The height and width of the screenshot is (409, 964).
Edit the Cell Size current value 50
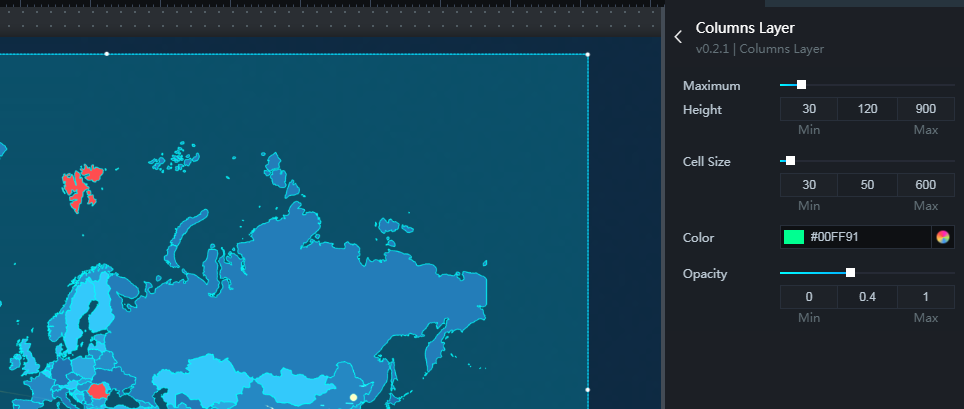867,185
